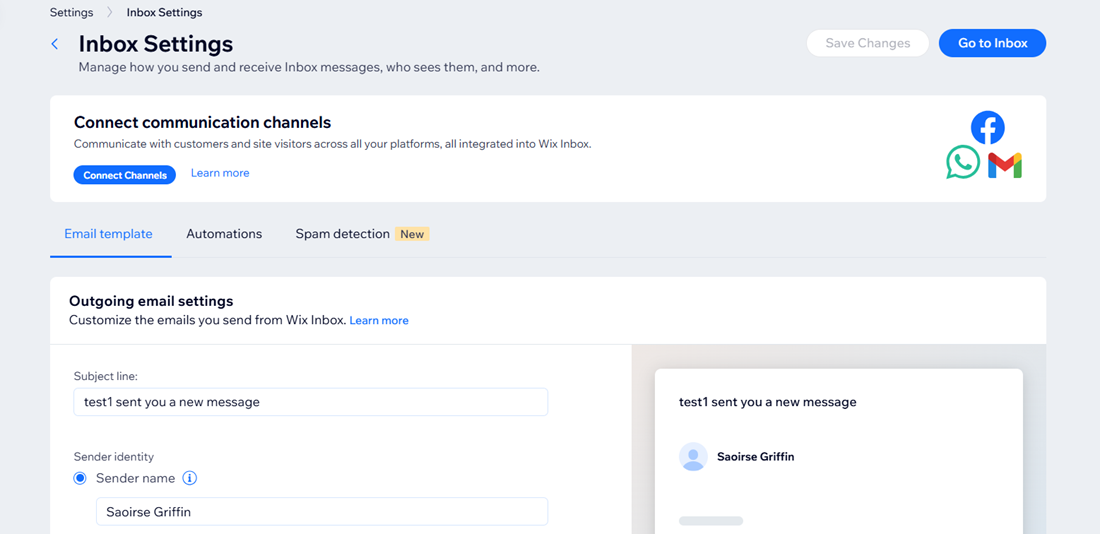Open Learn more link in Outgoing email settings
Screen dimensions: 1100x534
coord(379,321)
